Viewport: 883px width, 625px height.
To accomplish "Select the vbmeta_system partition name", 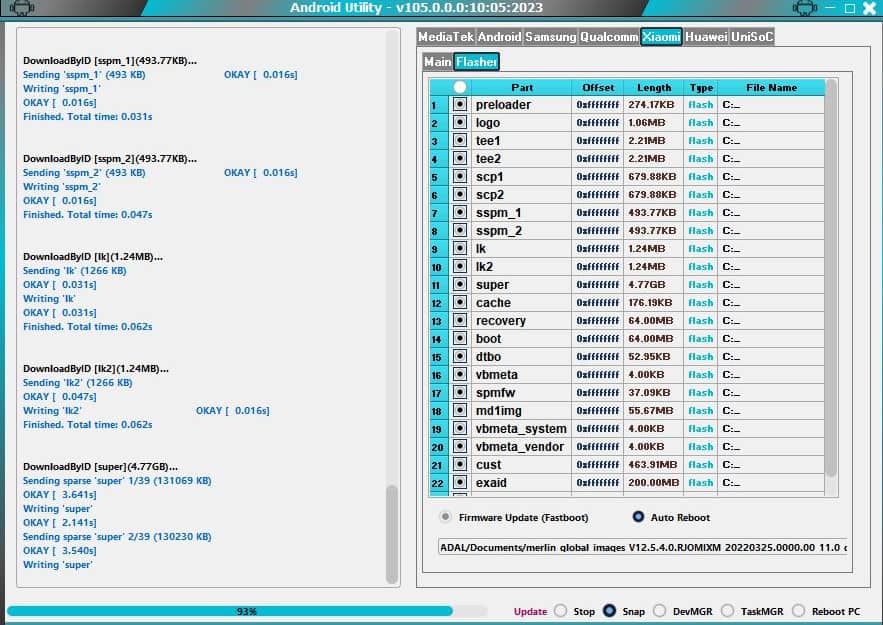I will coord(521,429).
